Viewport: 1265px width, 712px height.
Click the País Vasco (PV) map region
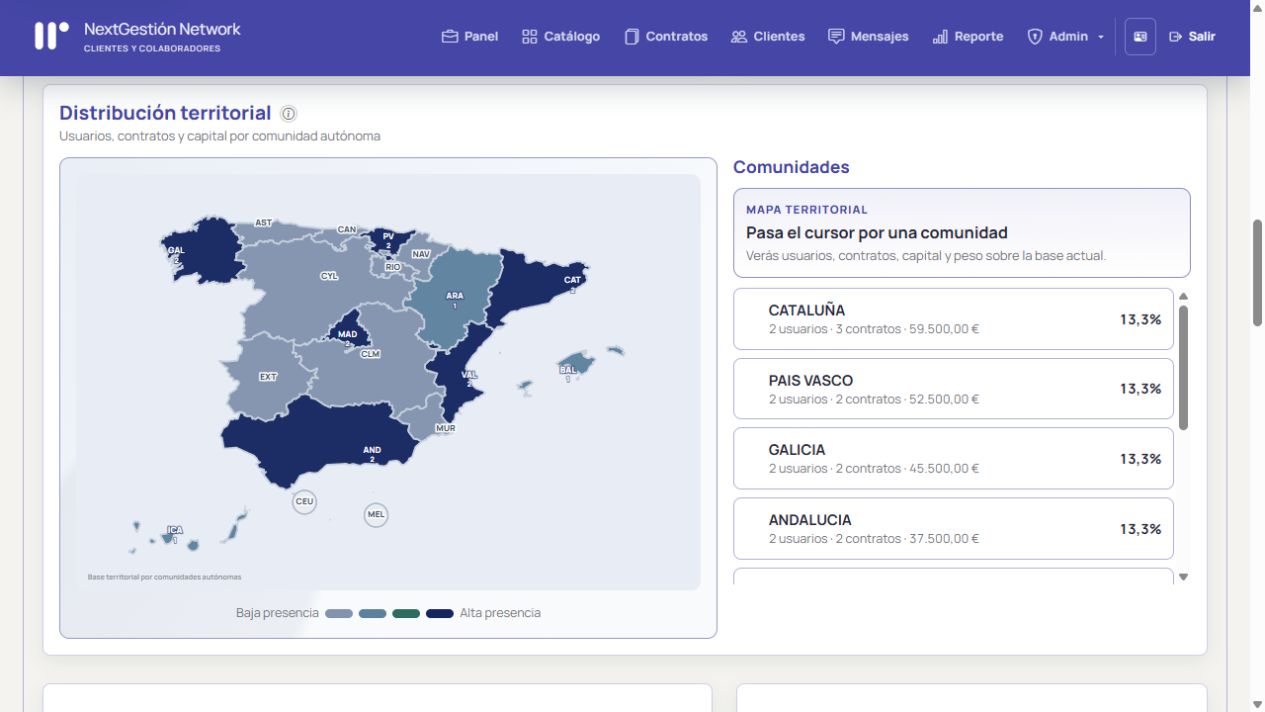(388, 240)
